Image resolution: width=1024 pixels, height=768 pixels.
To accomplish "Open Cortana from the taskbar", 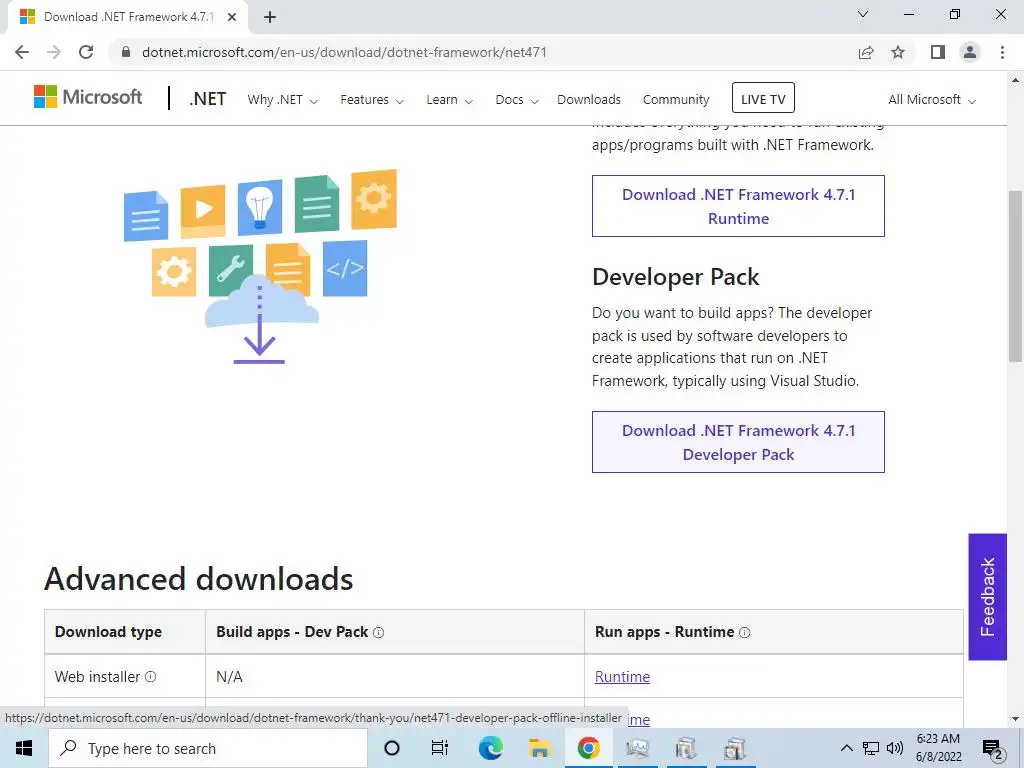I will (392, 748).
